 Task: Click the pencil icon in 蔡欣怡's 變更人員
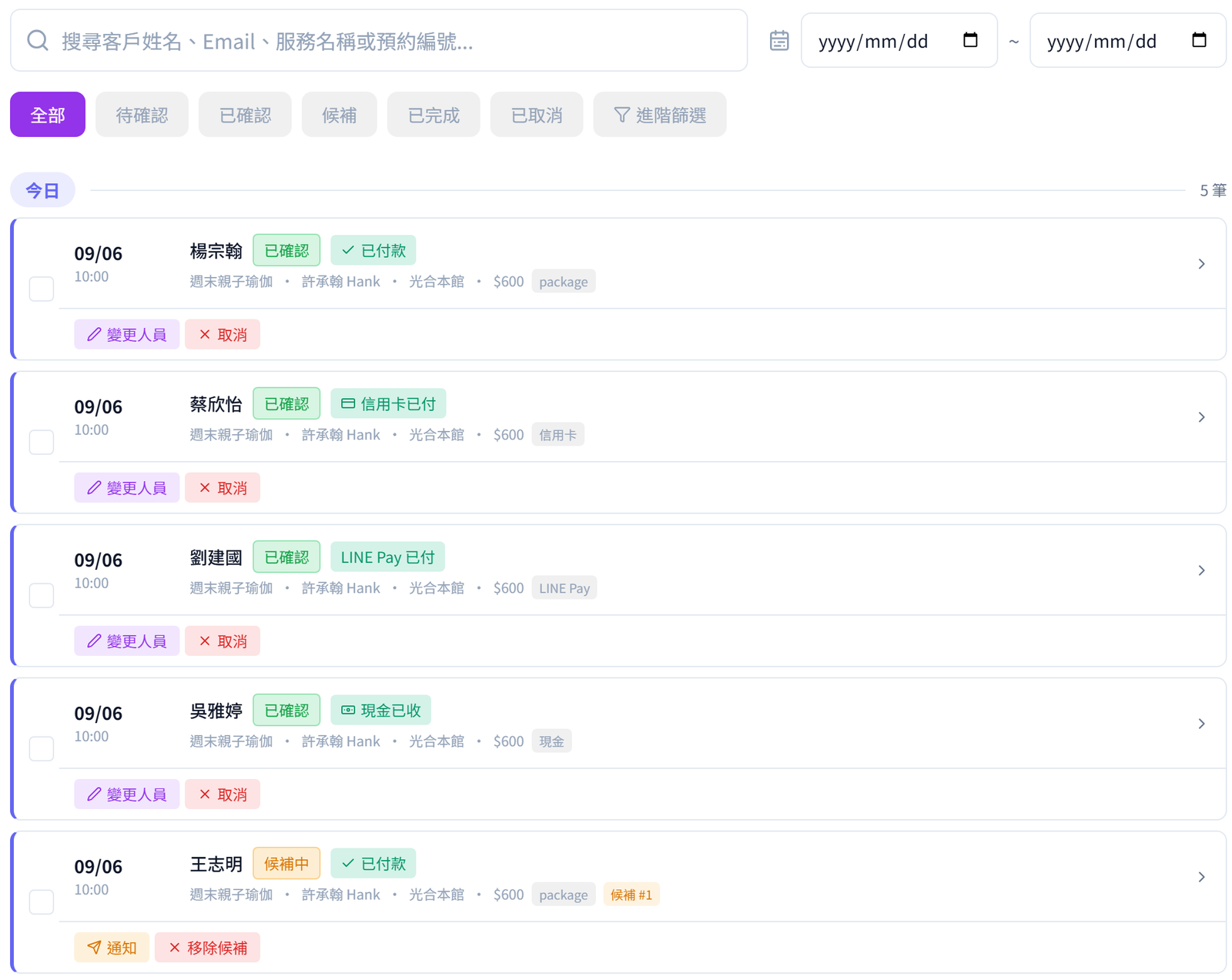(x=94, y=487)
